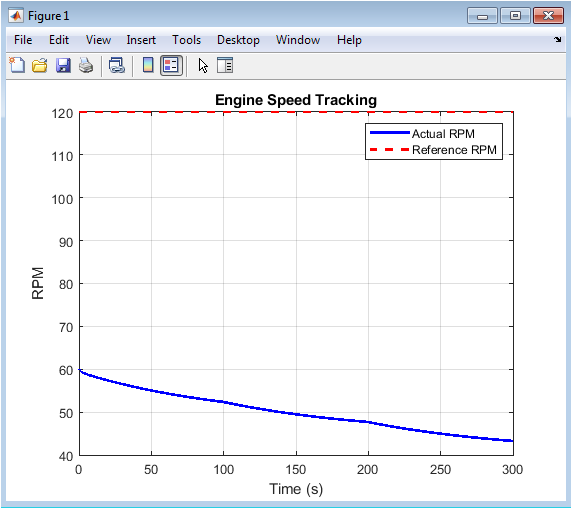Expand the View menu
This screenshot has width=572, height=509.
coord(98,40)
